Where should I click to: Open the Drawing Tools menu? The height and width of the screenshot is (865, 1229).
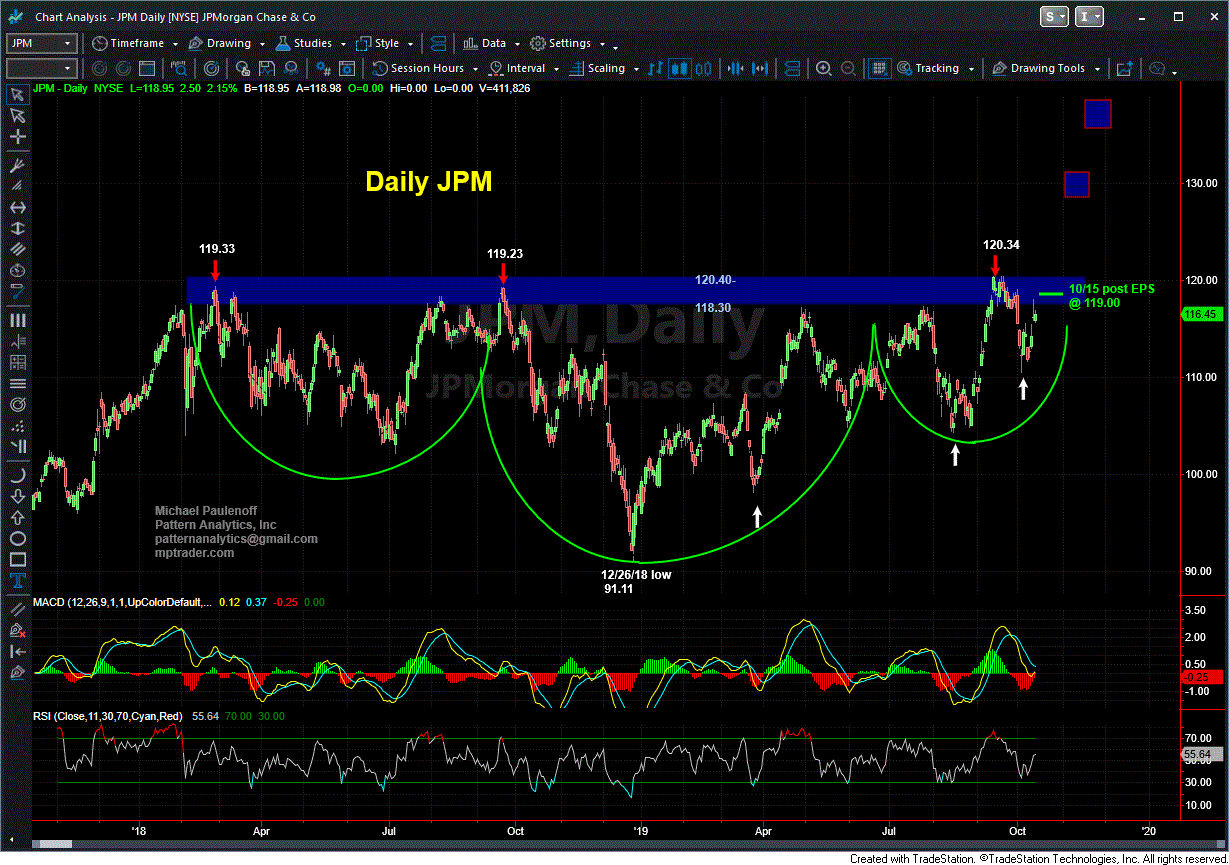[x=1047, y=68]
